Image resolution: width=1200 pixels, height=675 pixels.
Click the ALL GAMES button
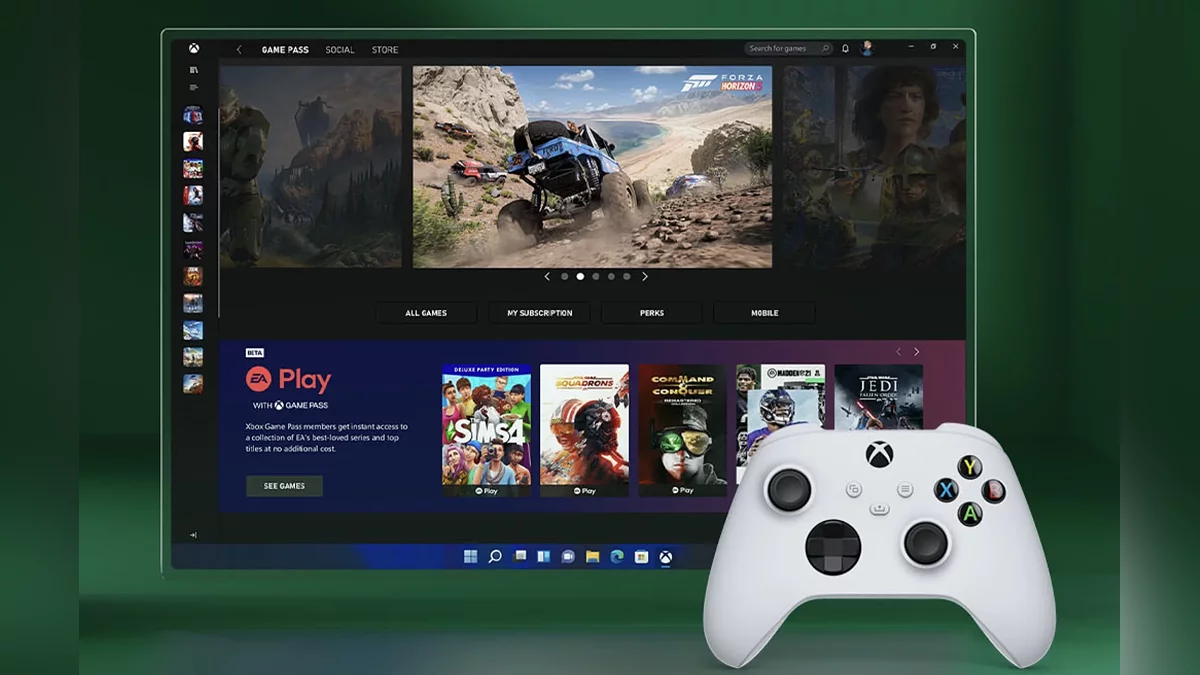426,313
